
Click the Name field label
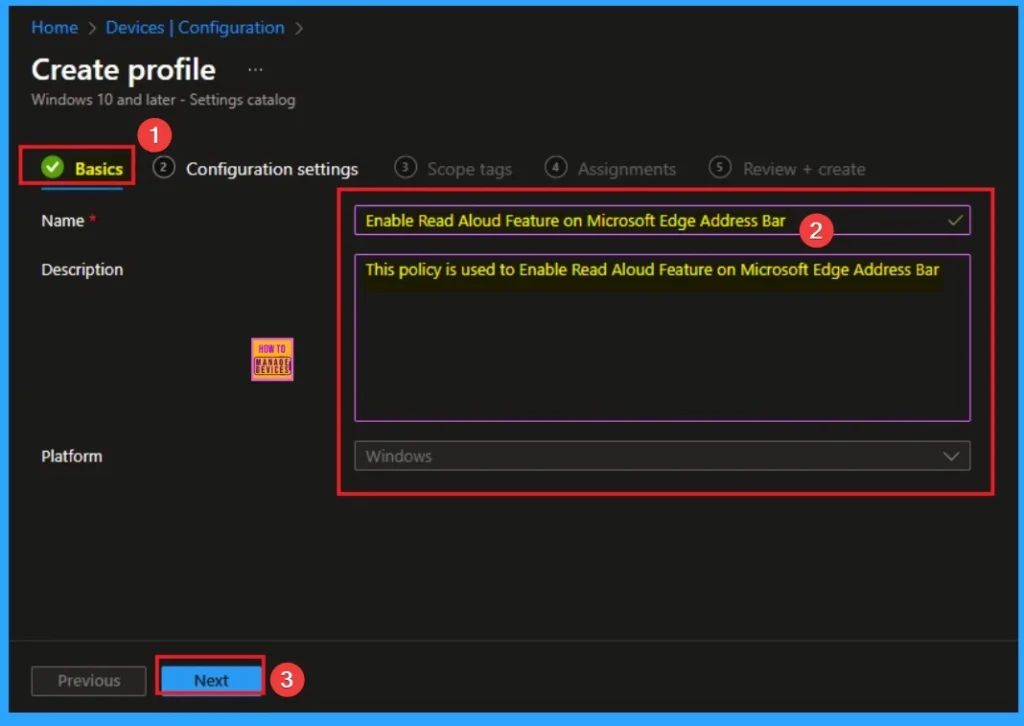point(63,221)
